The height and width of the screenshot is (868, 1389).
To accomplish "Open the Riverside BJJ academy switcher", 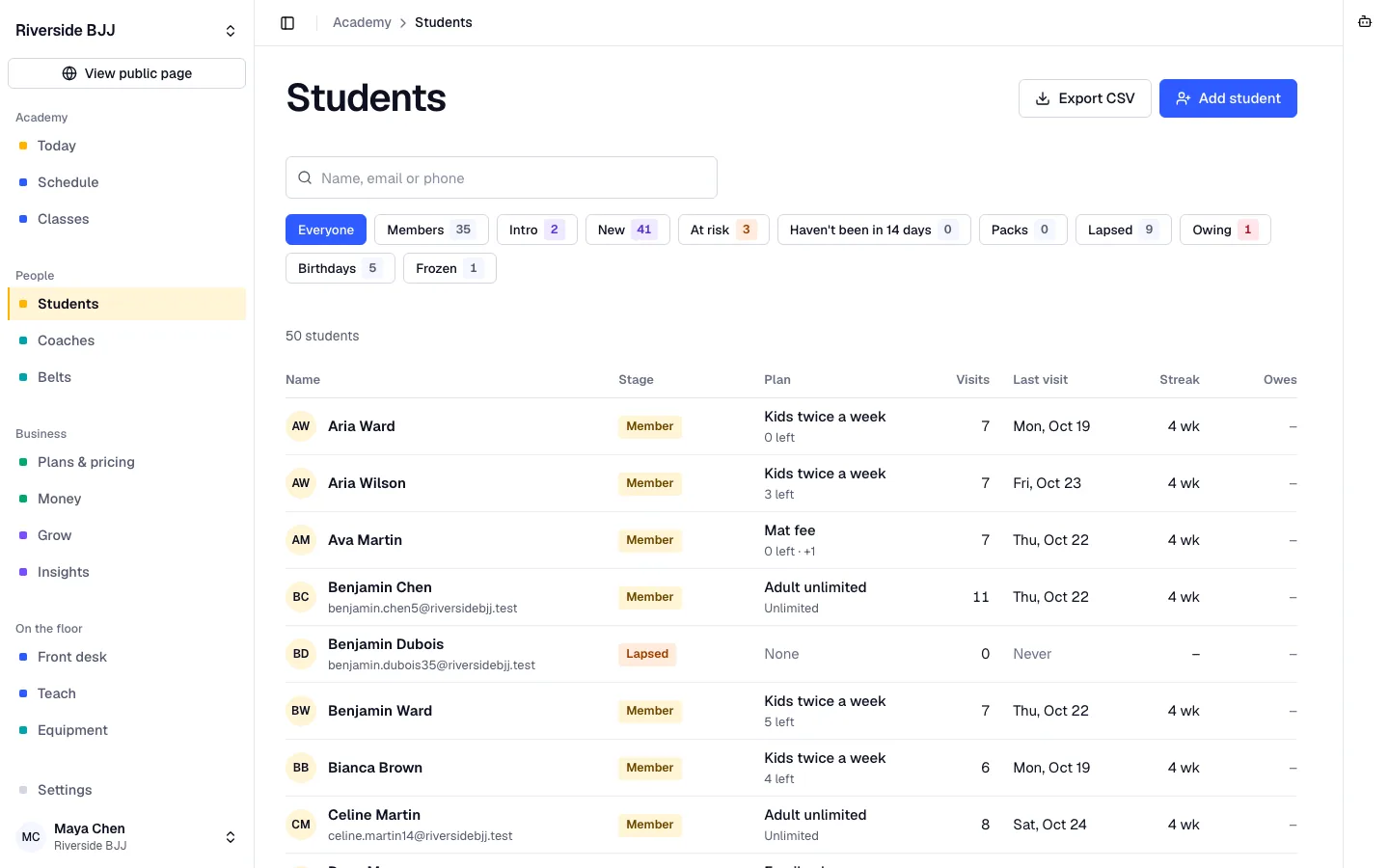I will click(126, 31).
